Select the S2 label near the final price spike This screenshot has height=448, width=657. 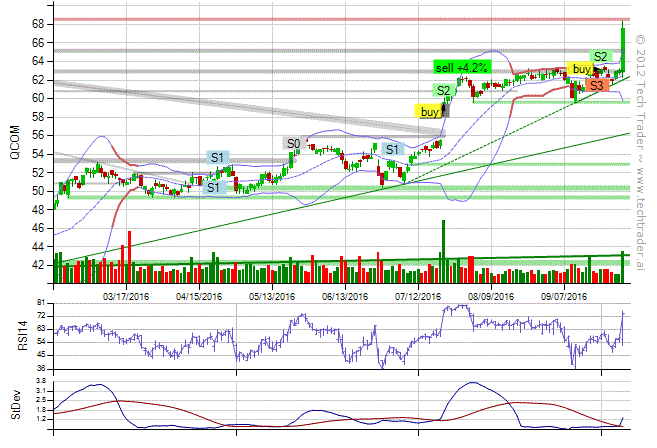pyautogui.click(x=601, y=56)
